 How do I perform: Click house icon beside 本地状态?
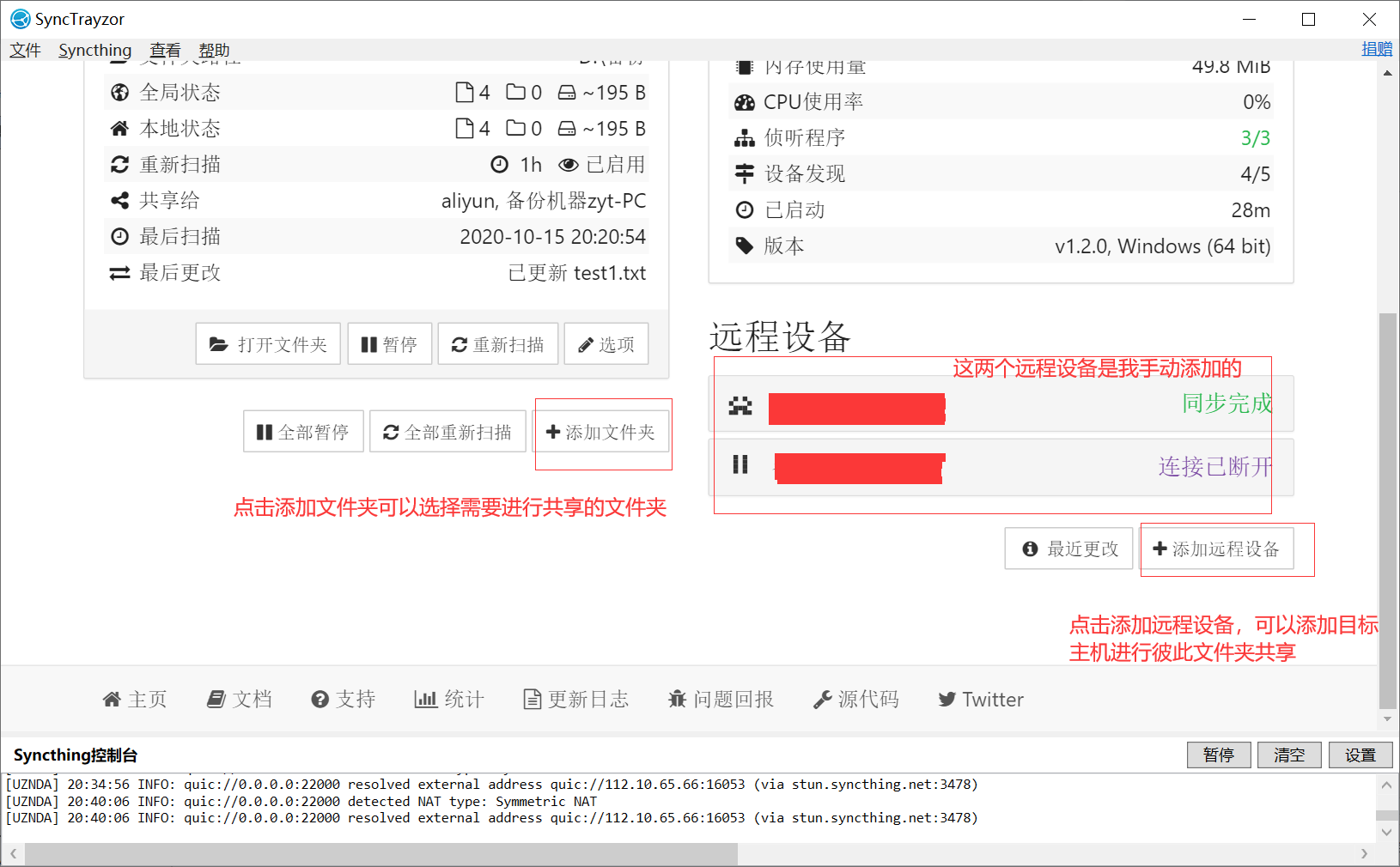[x=120, y=129]
